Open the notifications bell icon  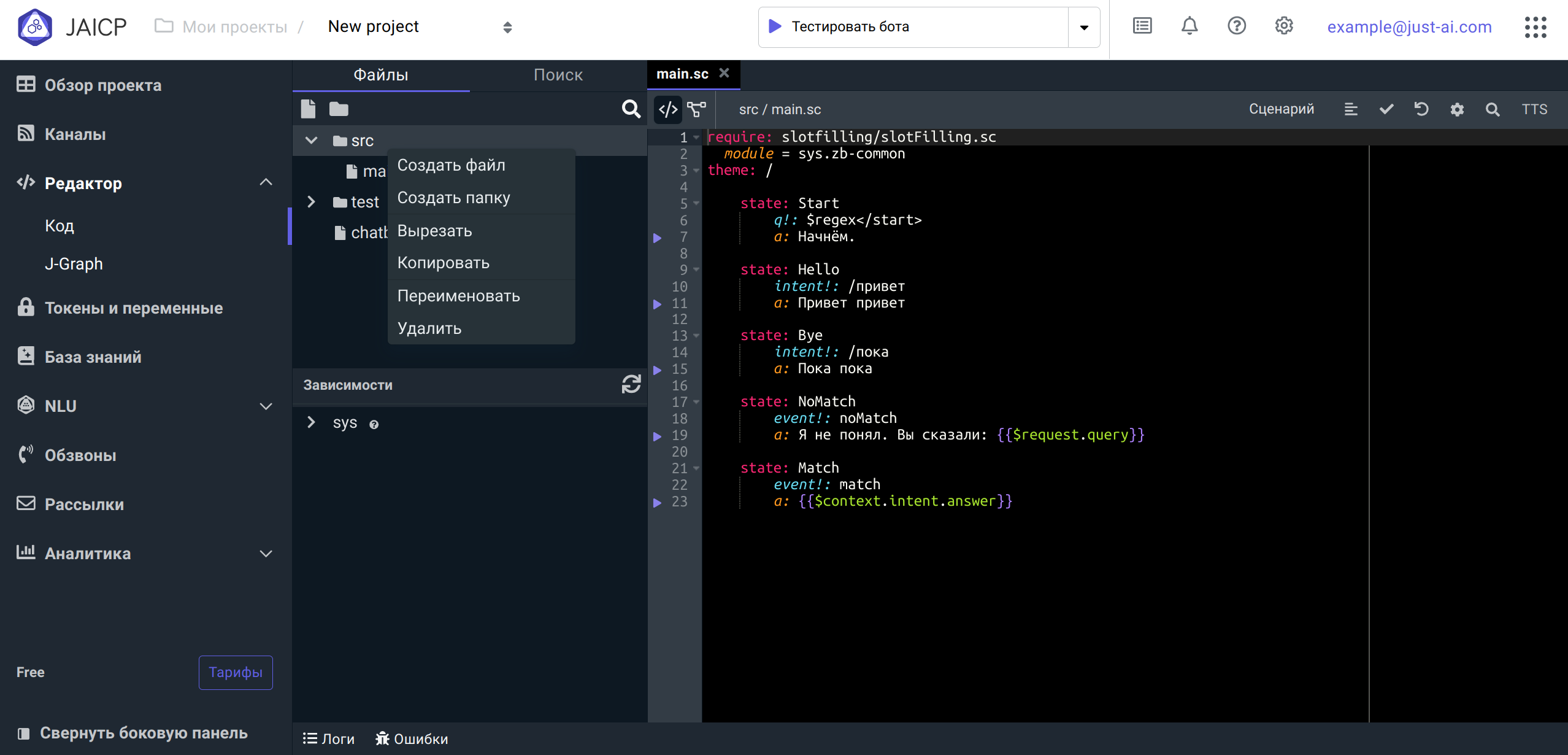tap(1189, 26)
